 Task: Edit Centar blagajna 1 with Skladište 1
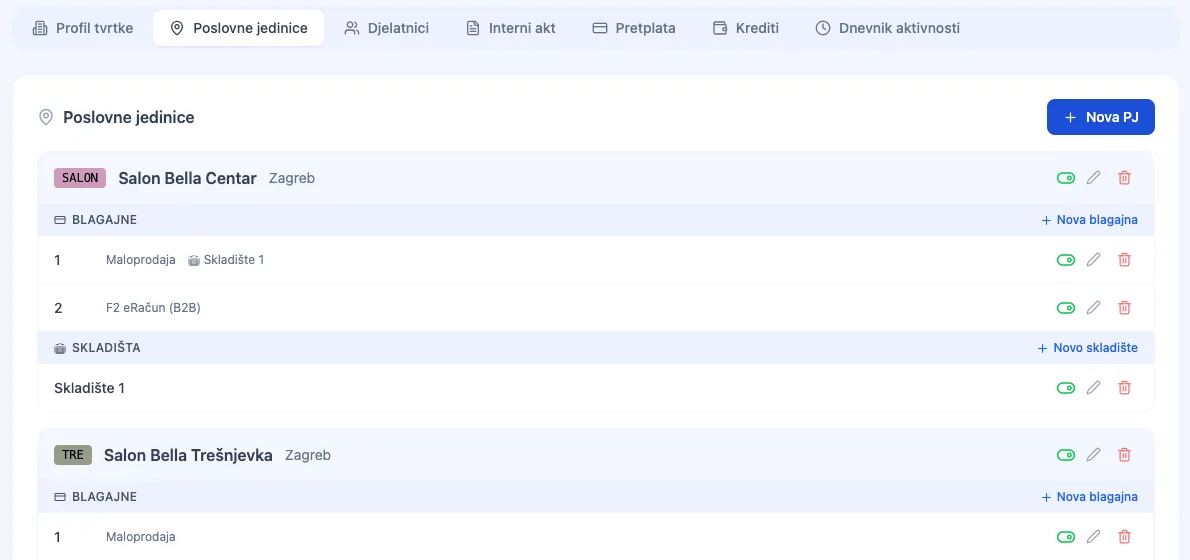pos(1093,260)
